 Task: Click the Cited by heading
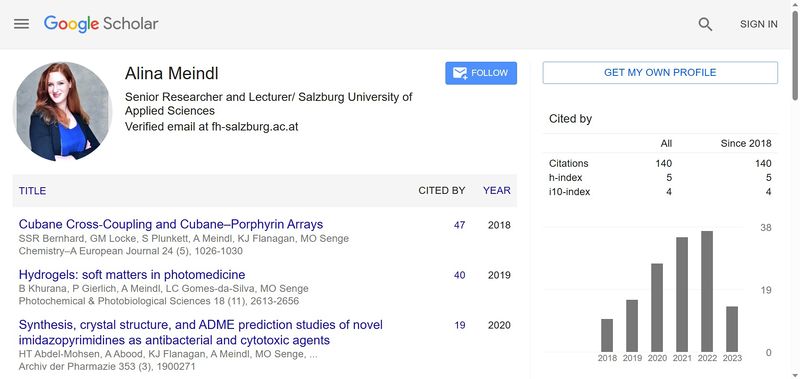coord(570,119)
